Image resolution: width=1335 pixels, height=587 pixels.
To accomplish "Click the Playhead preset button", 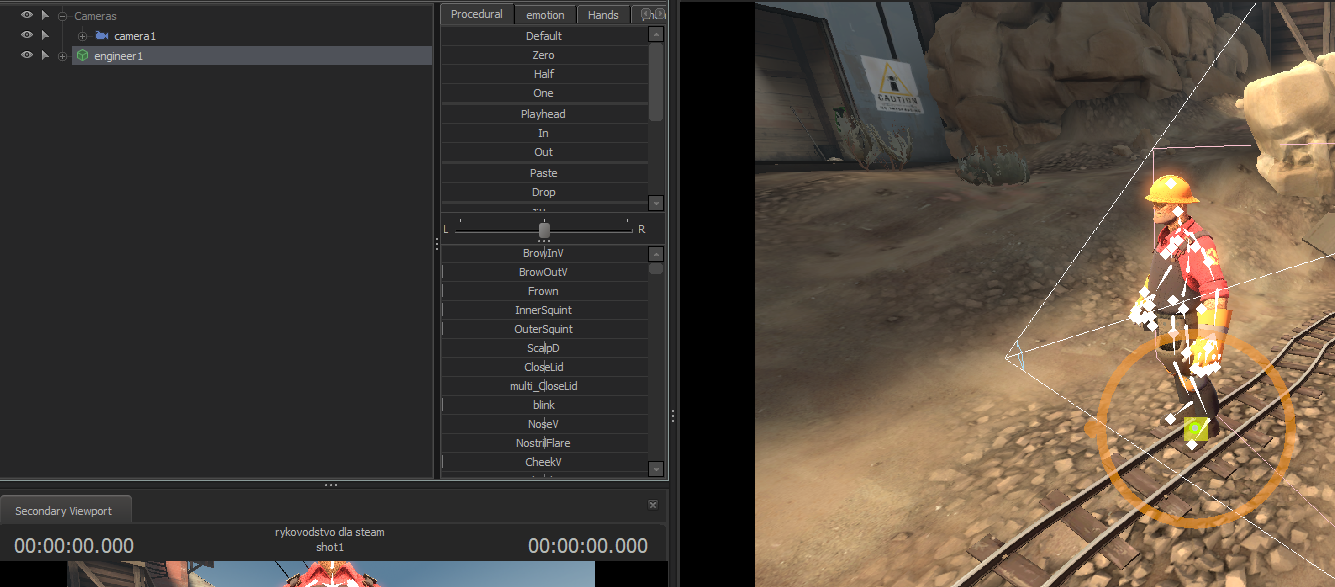I will click(x=544, y=114).
